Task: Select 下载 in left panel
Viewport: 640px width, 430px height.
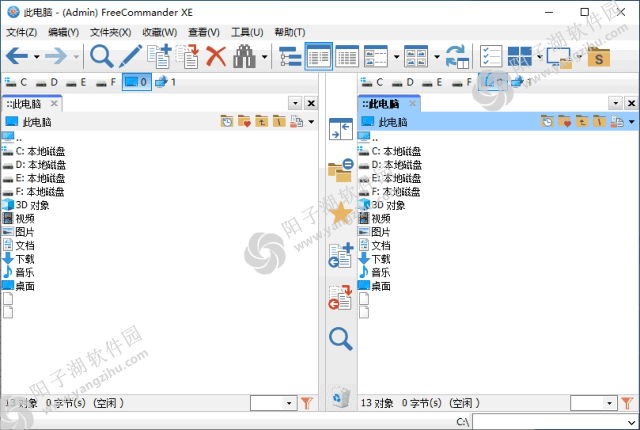Action: pos(19,259)
